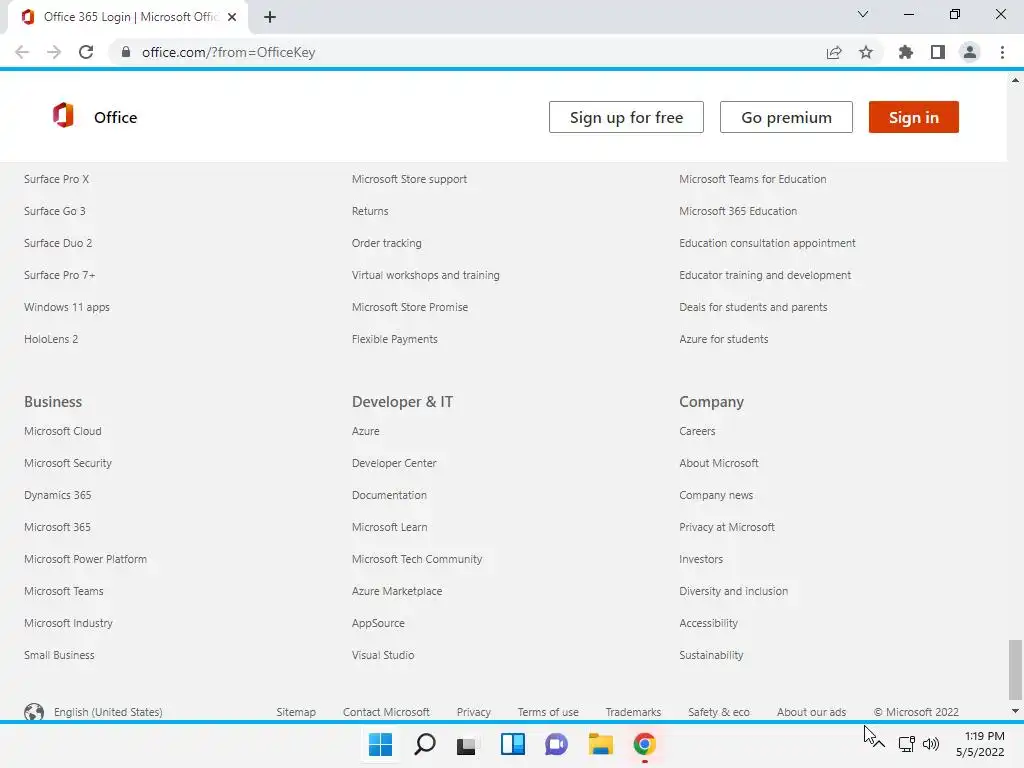1024x768 pixels.
Task: Open the Microsoft Security link
Action: coord(68,463)
